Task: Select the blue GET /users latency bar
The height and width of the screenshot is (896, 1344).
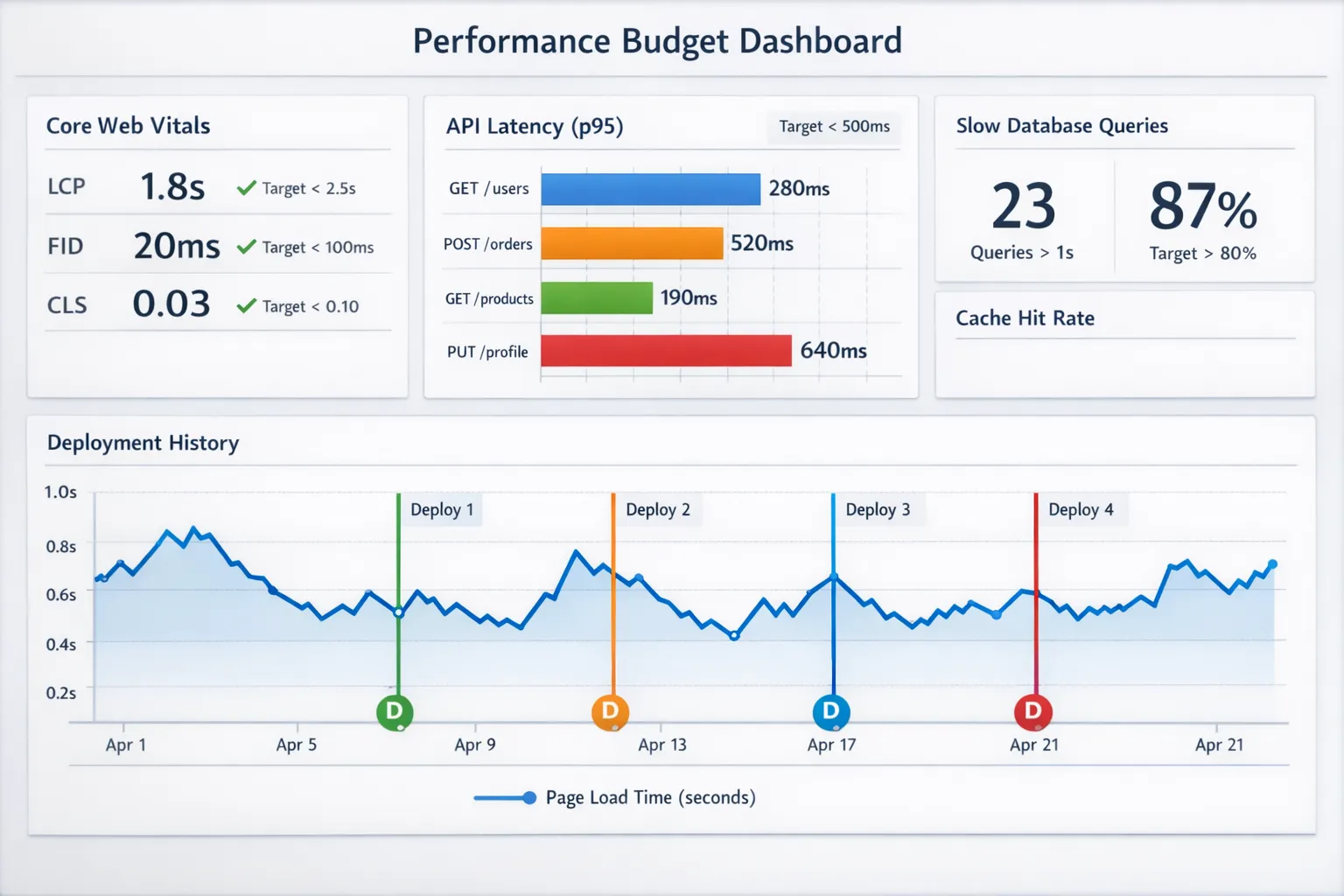Action: pyautogui.click(x=650, y=189)
